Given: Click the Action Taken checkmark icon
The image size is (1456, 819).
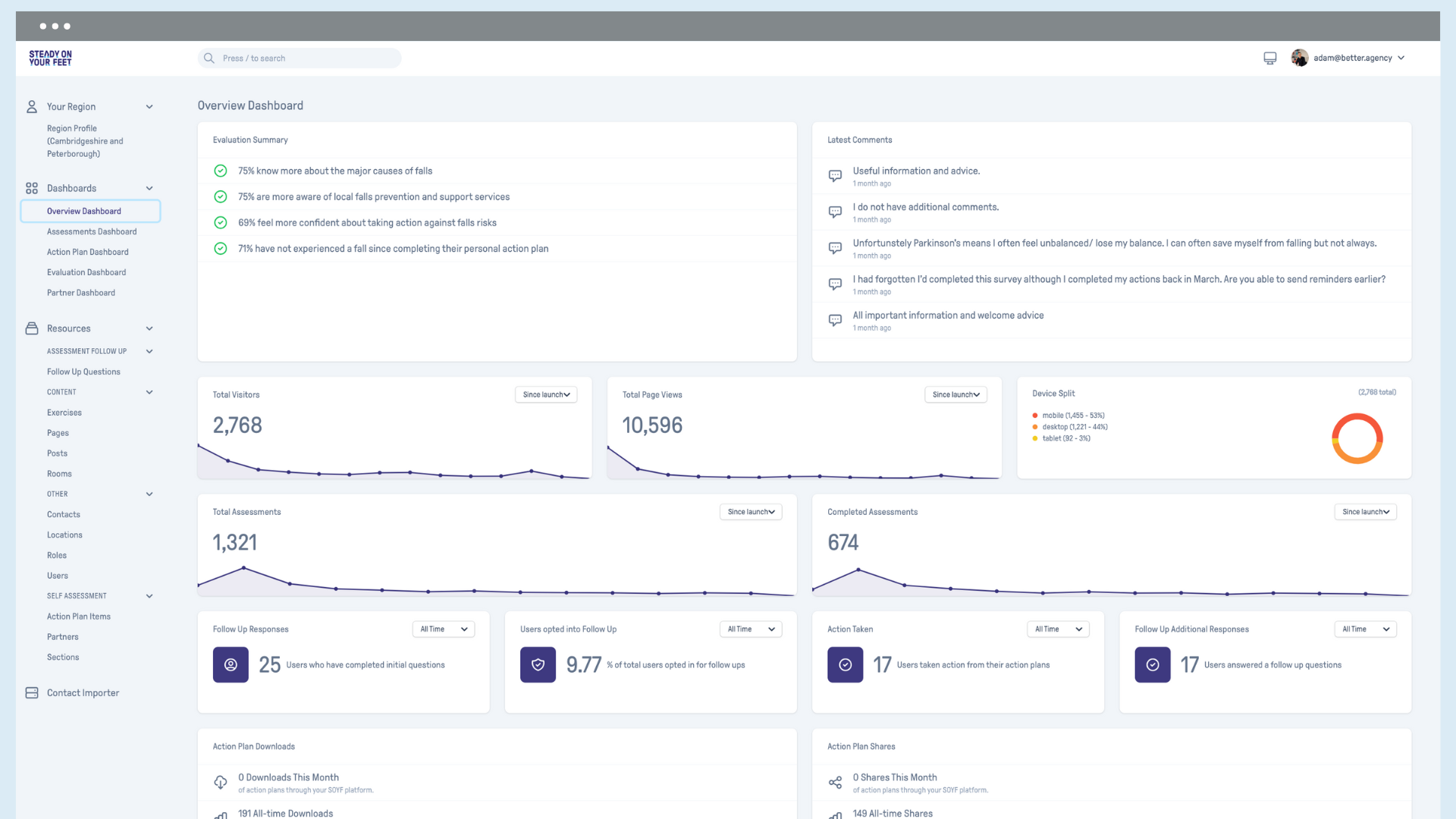Looking at the screenshot, I should pos(845,665).
